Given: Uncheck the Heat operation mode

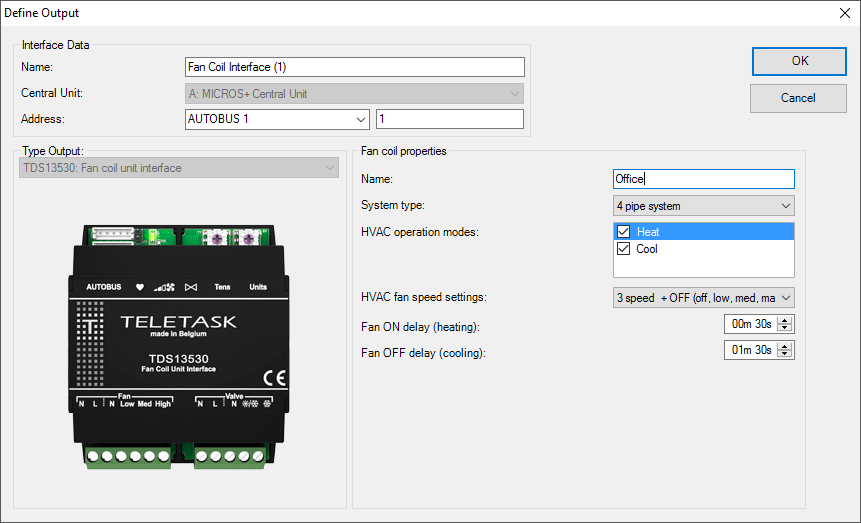Looking at the screenshot, I should pos(624,232).
